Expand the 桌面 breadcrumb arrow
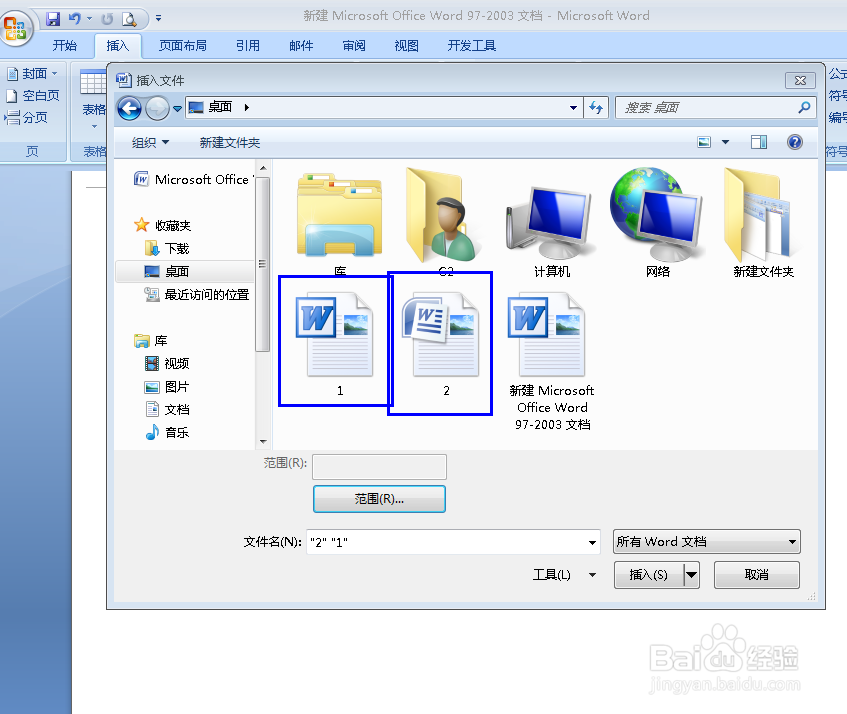 pos(247,107)
